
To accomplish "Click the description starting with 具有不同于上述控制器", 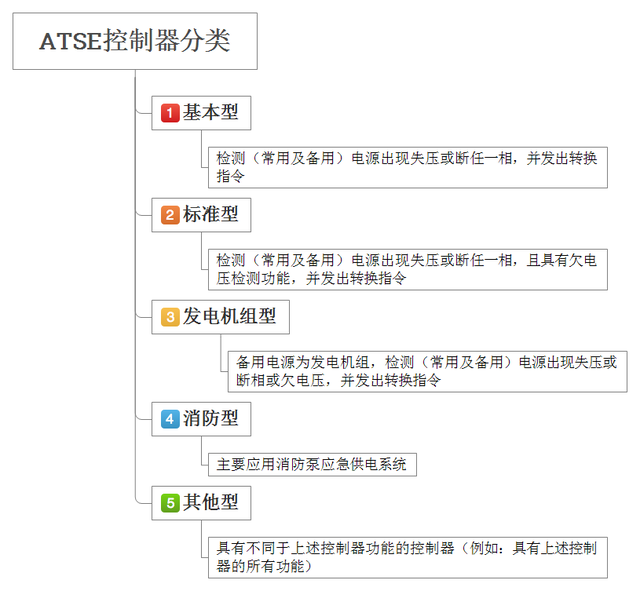I will 408,558.
